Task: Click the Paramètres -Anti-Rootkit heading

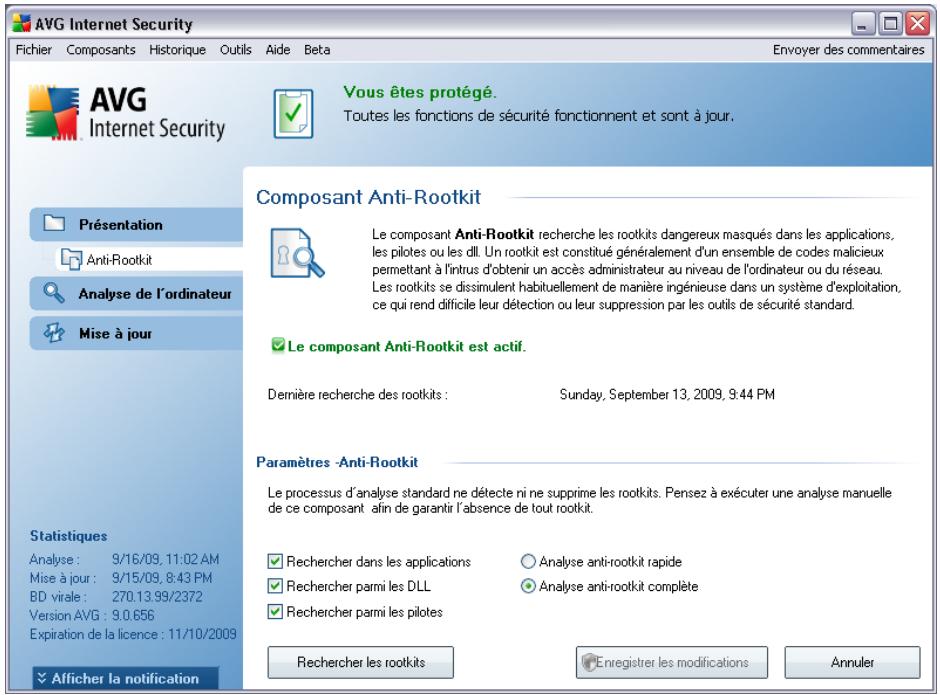Action: (337, 462)
